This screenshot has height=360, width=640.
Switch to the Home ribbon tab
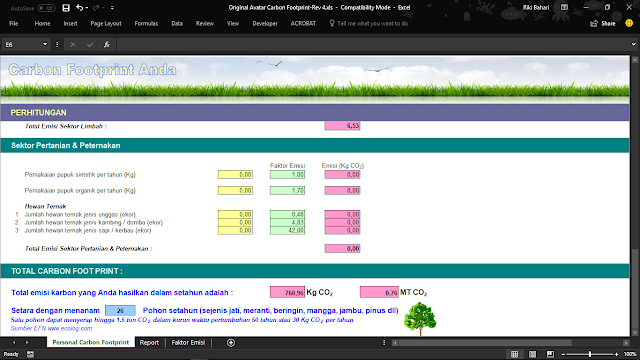42,24
